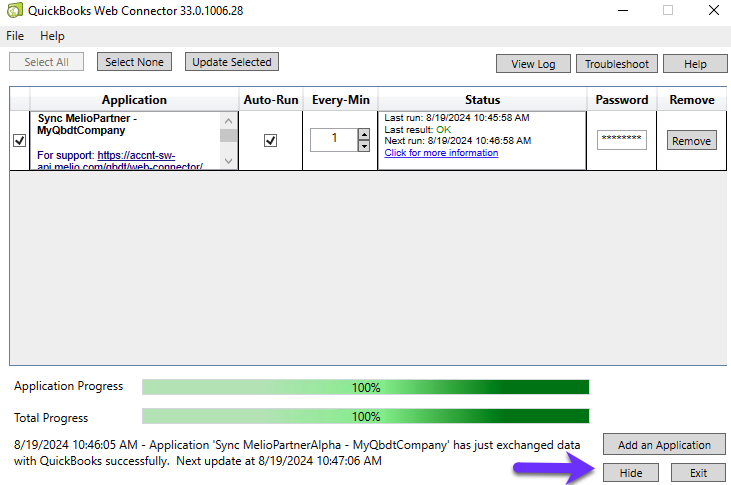Click the Exit button
The image size is (731, 485).
(x=698, y=473)
